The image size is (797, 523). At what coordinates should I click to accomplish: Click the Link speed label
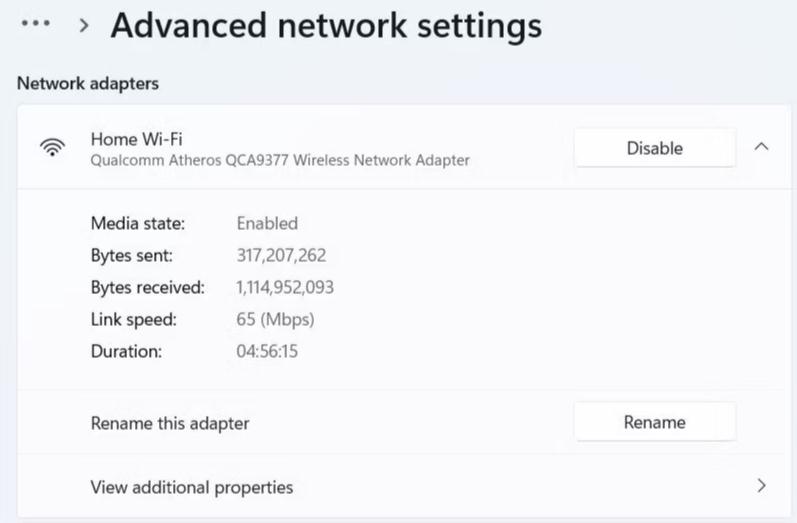point(133,319)
